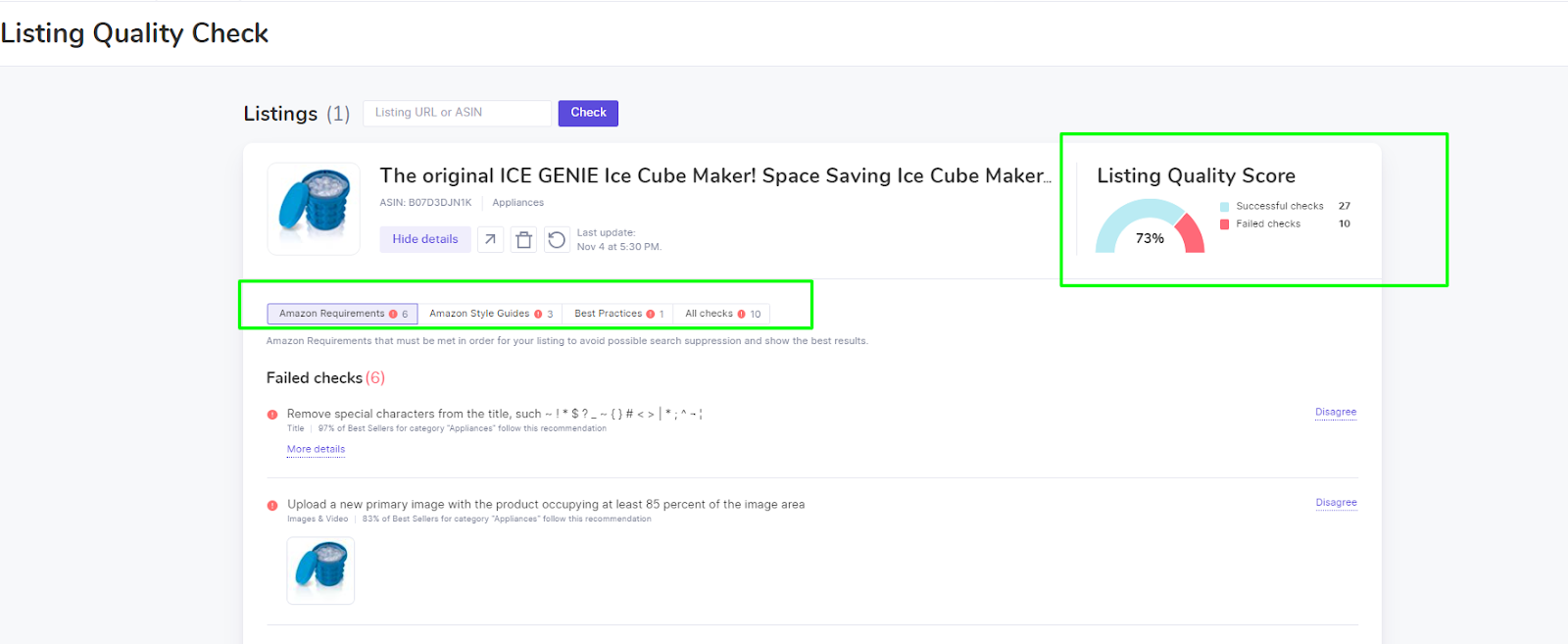Switch to Amazon Requirements tab
This screenshot has width=1568, height=644.
342,314
